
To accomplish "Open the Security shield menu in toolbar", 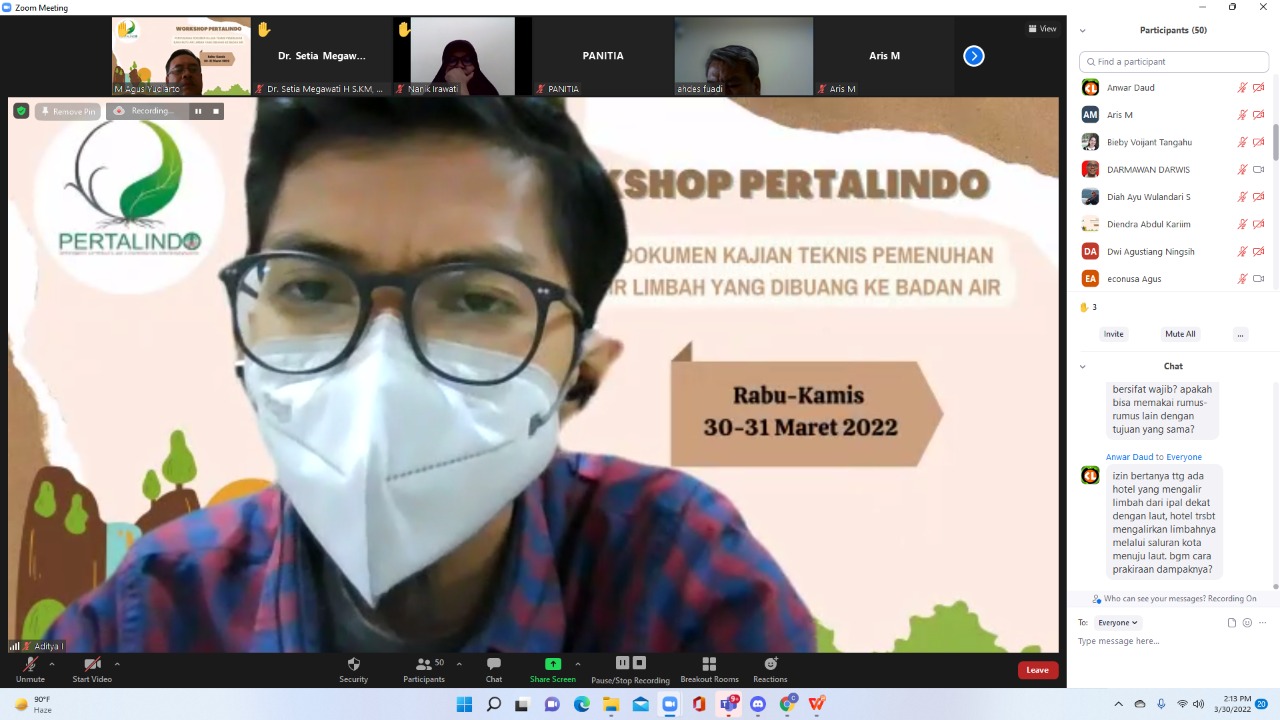I will (353, 669).
